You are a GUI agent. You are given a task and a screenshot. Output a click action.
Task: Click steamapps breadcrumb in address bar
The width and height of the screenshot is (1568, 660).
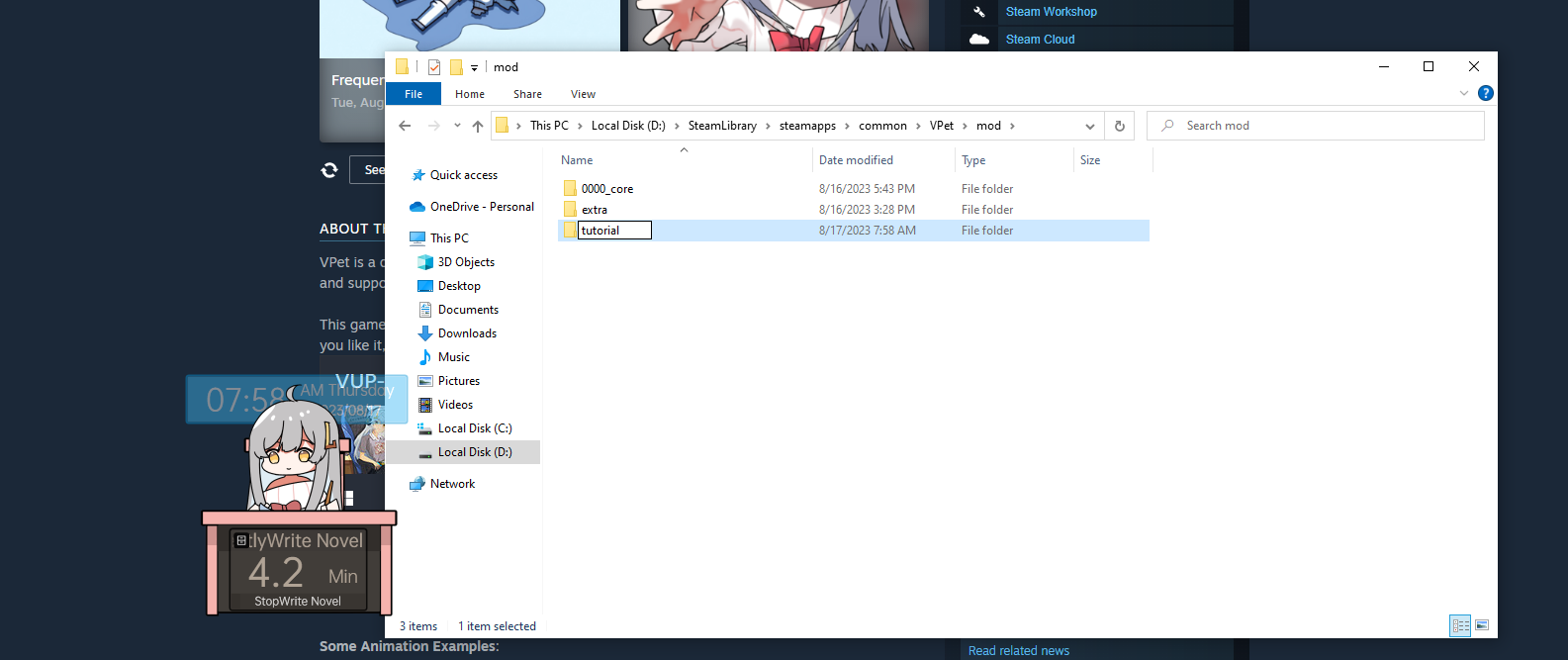tap(807, 126)
